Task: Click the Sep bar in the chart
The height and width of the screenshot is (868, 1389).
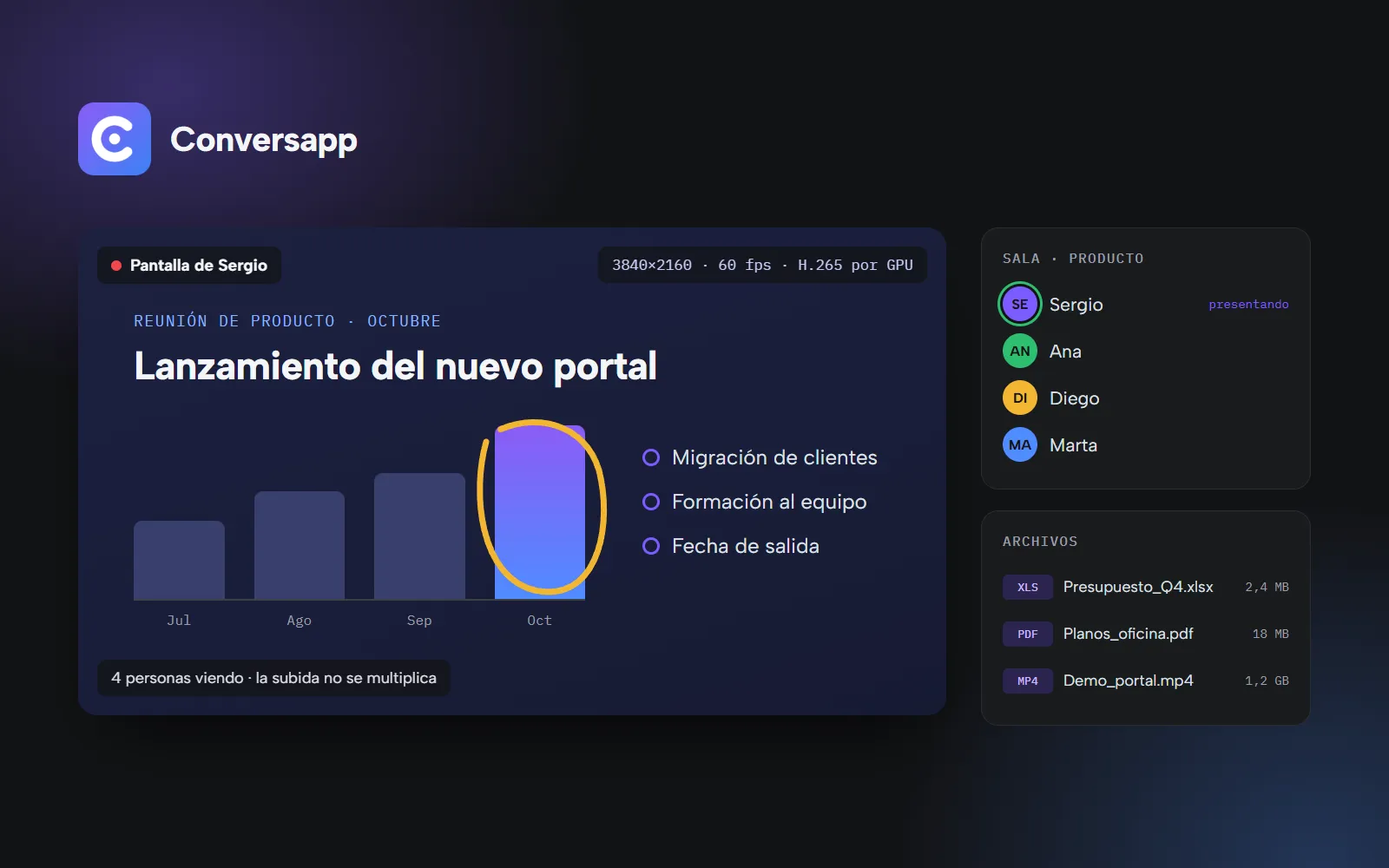Action: pos(419,536)
